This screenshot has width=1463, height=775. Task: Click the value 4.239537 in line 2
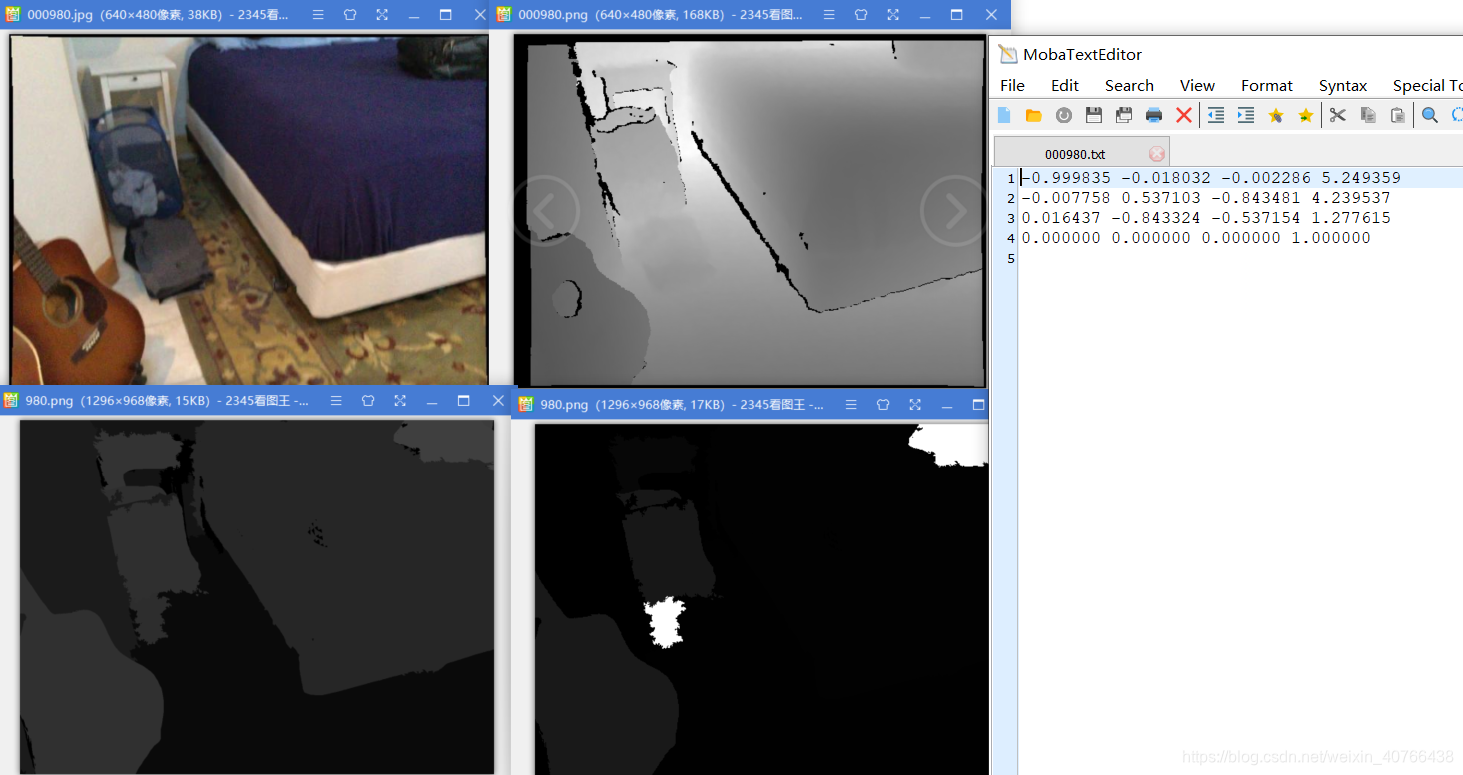1351,198
